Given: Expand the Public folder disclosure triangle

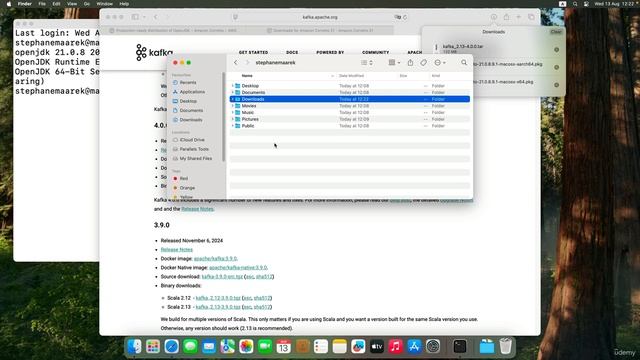Looking at the screenshot, I should (x=233, y=126).
